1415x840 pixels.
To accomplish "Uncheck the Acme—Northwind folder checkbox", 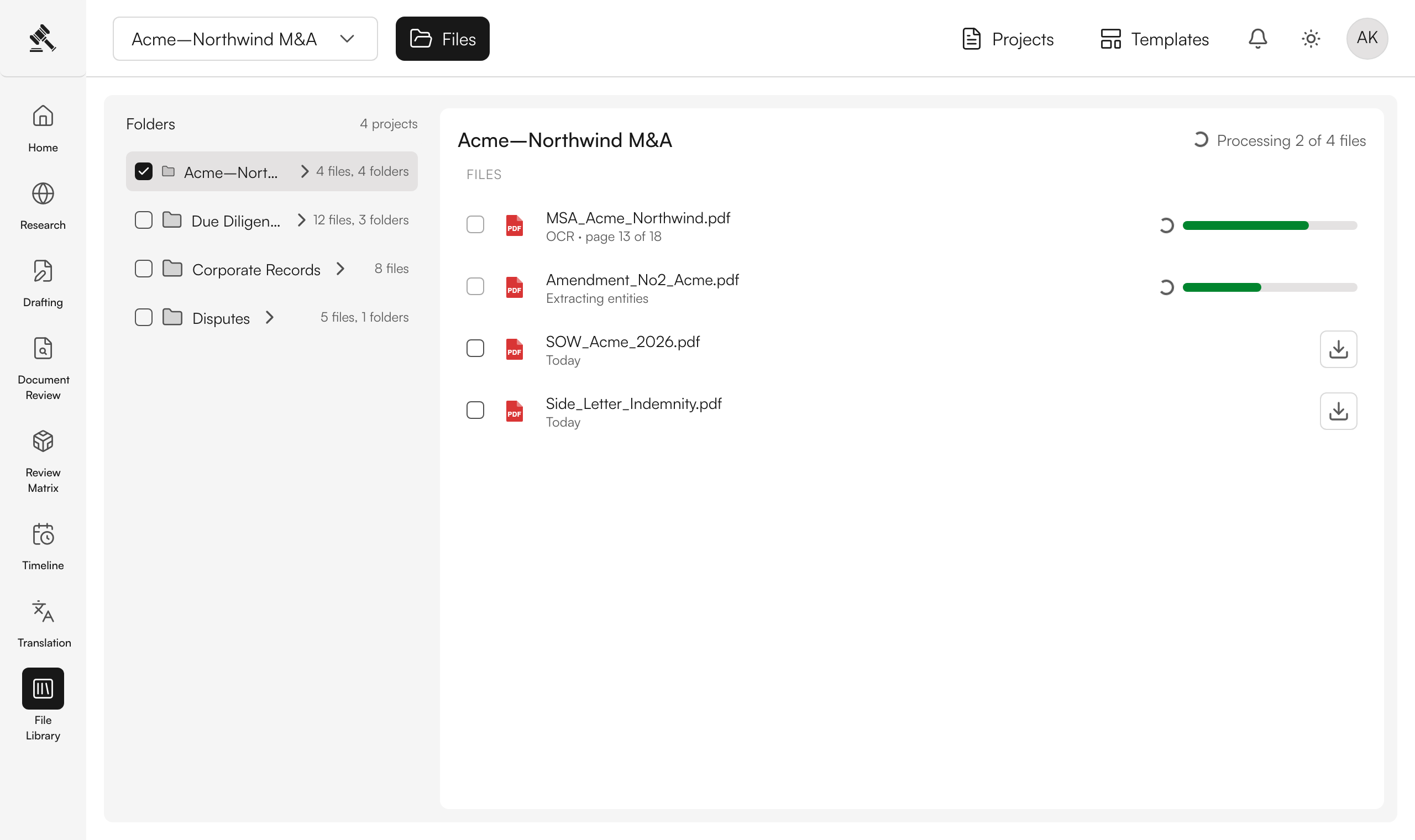I will point(144,171).
